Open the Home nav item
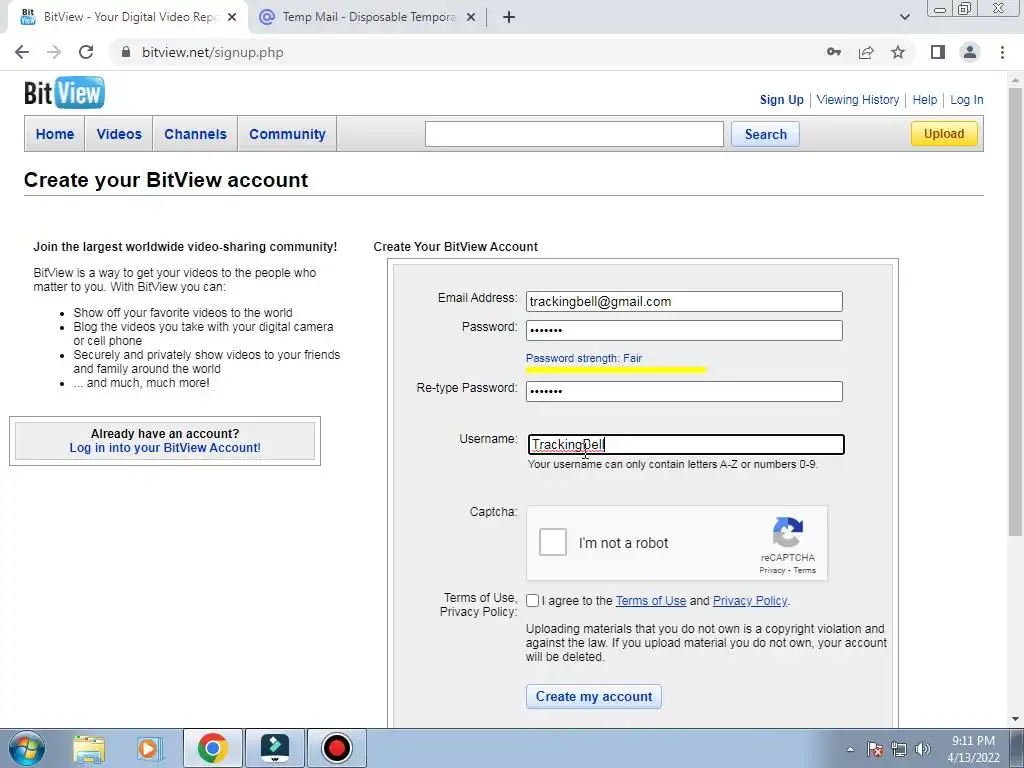This screenshot has width=1024, height=768. 55,134
